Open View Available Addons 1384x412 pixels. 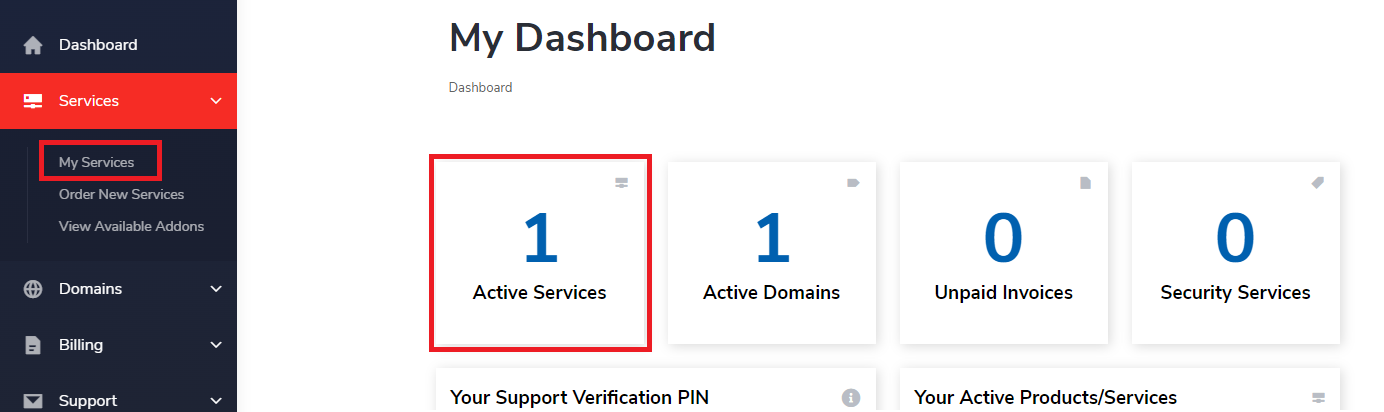[131, 226]
